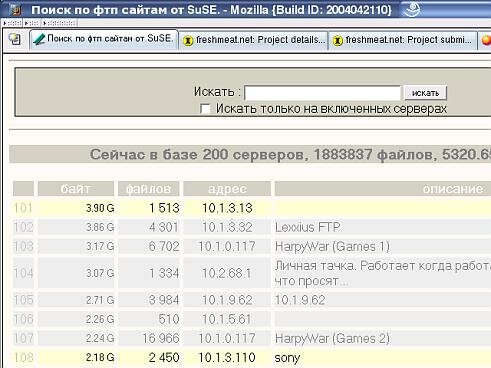
Task: Click favicon of freshmeat.net Project details tab
Action: click(x=188, y=41)
